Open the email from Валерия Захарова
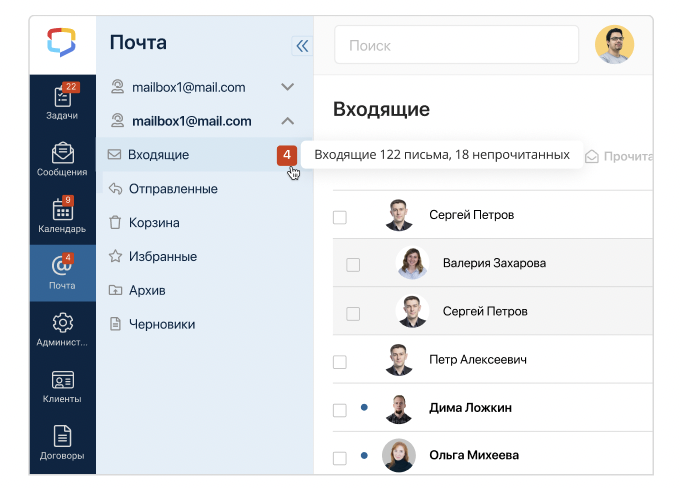The width and height of the screenshot is (680, 488). [x=493, y=263]
